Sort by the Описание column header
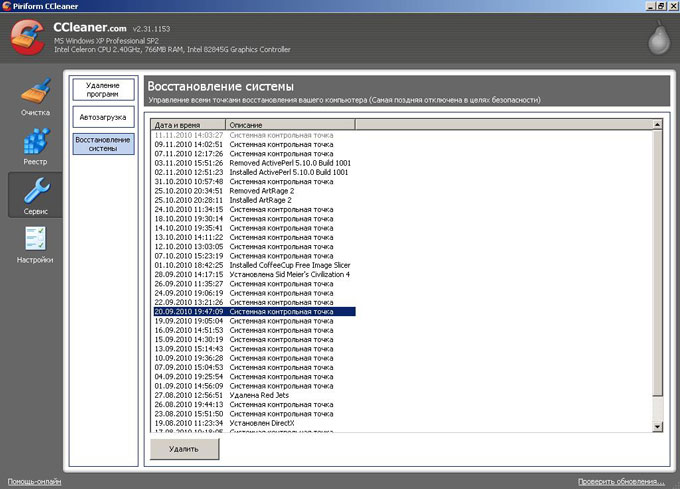Image resolution: width=680 pixels, height=489 pixels. [290, 125]
